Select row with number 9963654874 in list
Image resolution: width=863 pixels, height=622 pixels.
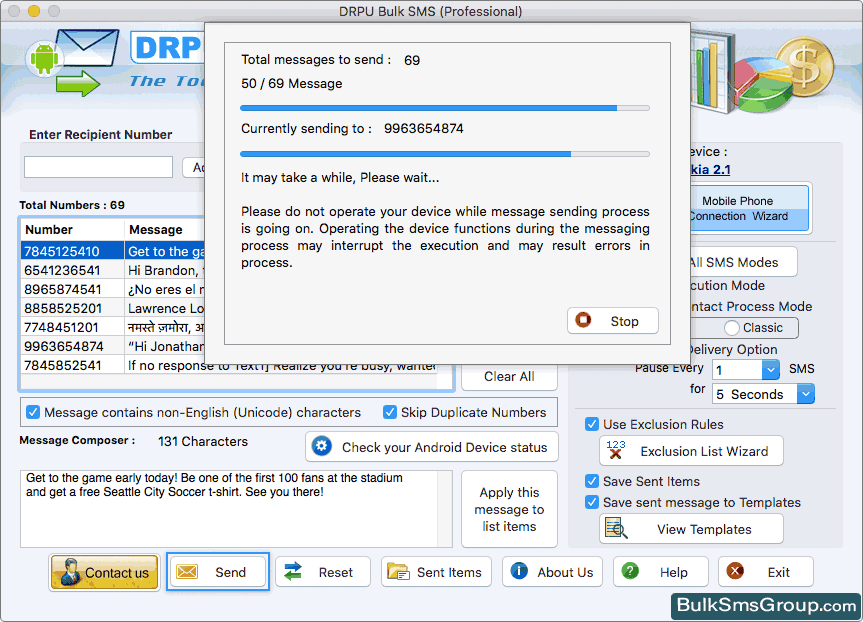[112, 346]
